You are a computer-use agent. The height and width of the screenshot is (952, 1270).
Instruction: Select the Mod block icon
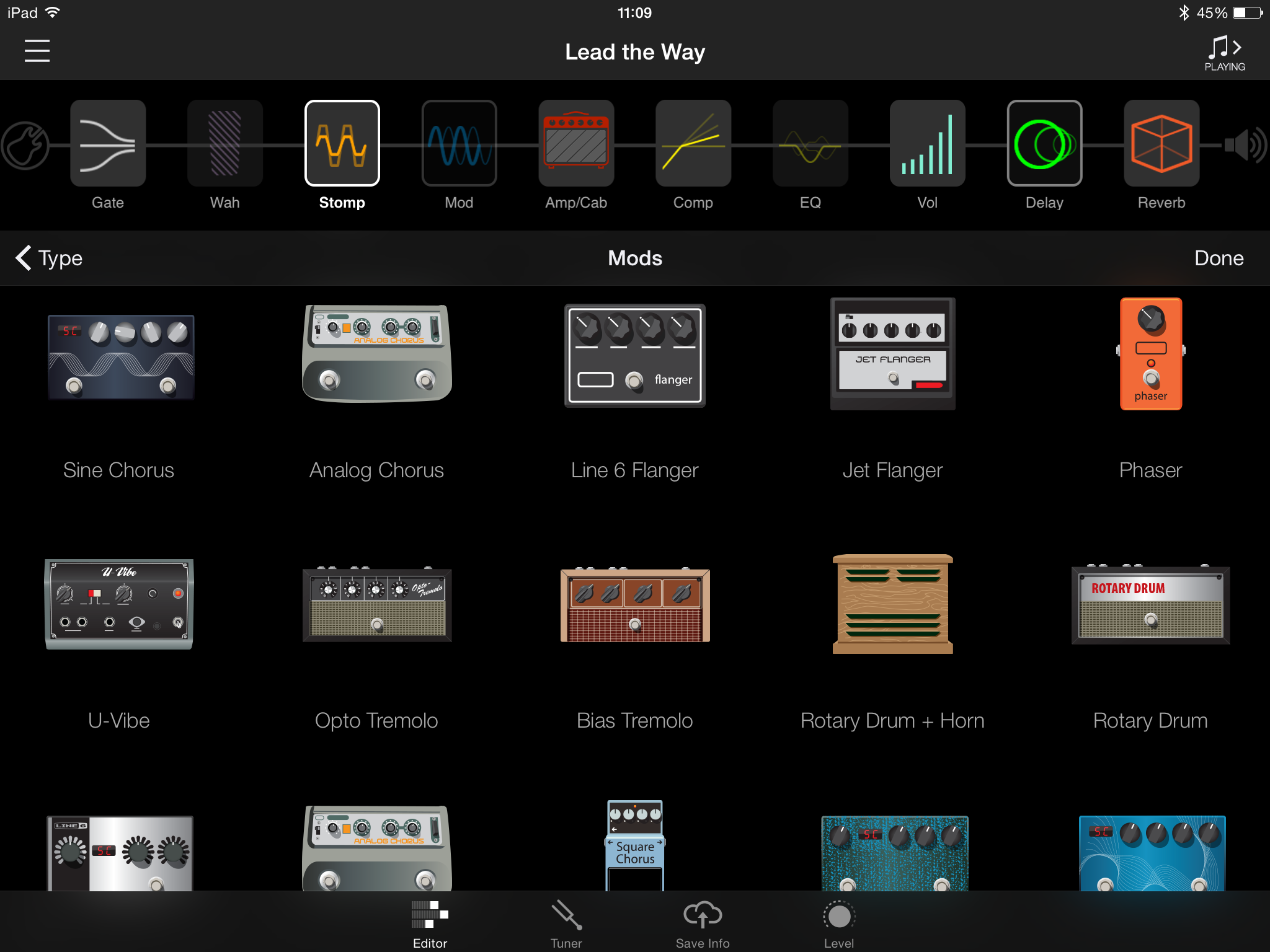[459, 143]
